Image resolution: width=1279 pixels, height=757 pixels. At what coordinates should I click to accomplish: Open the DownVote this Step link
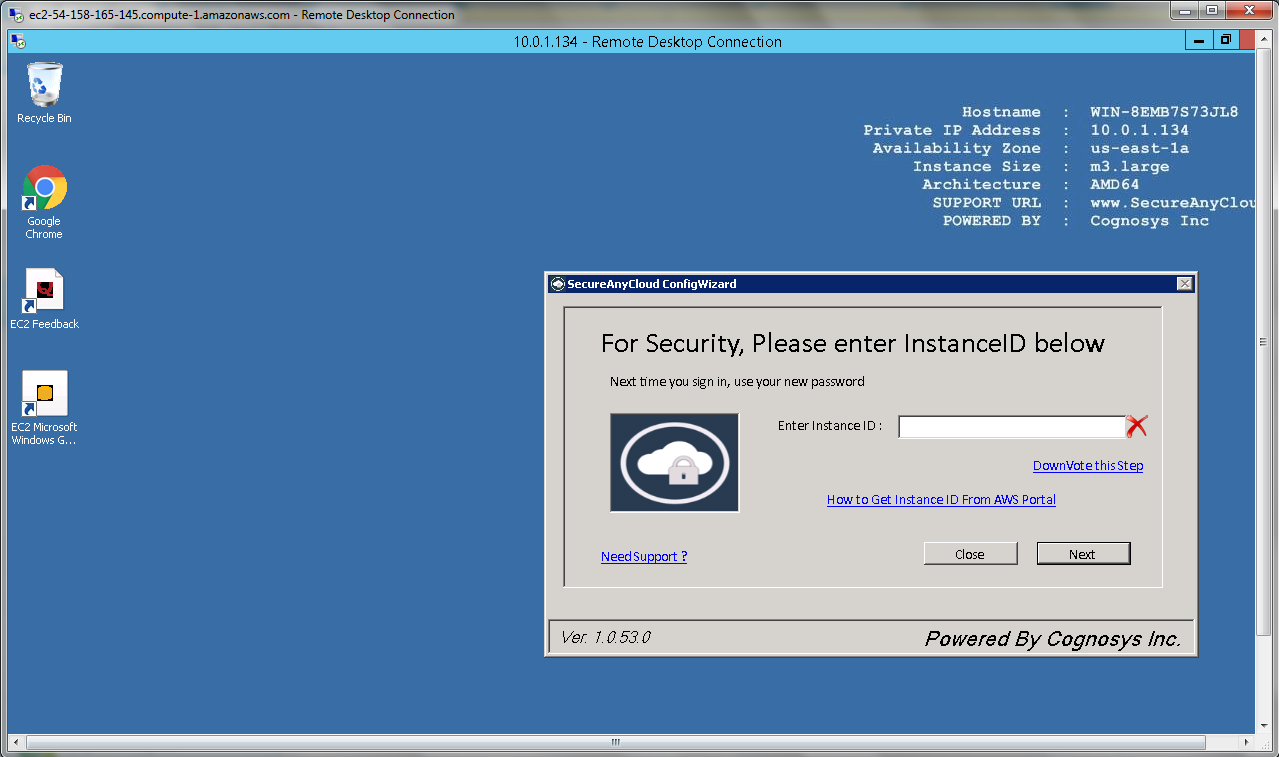[1087, 466]
